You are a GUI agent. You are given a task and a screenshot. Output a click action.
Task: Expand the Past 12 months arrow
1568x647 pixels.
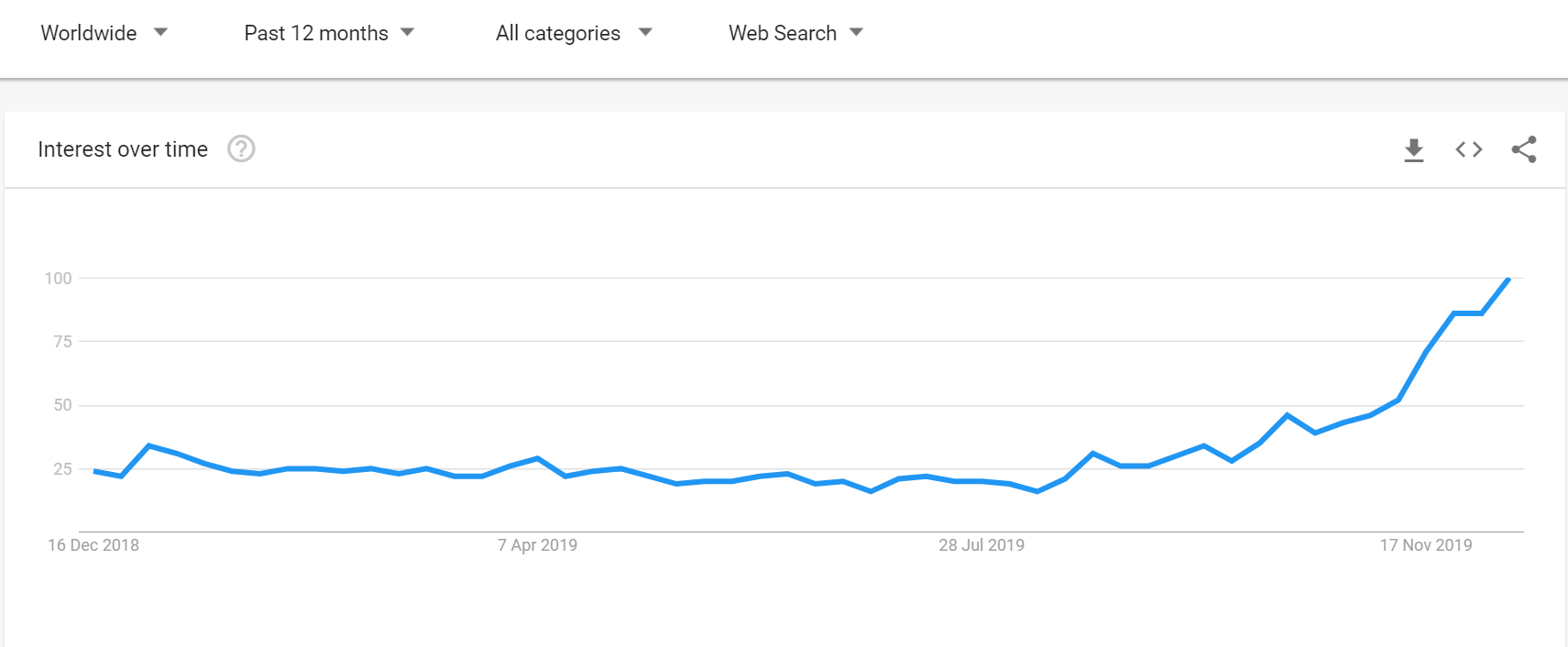(408, 32)
